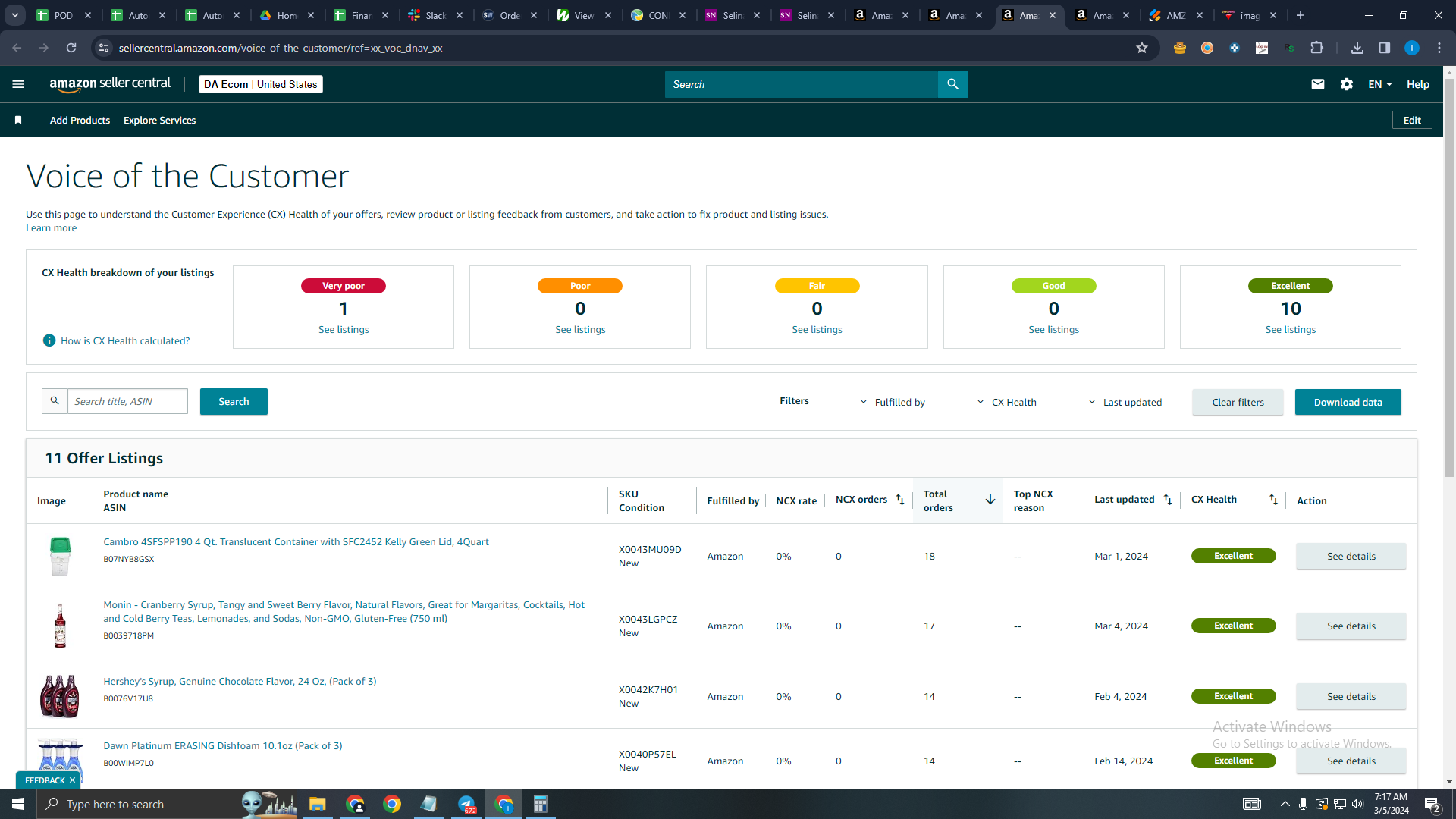Click the site info icon in address bar

[104, 48]
